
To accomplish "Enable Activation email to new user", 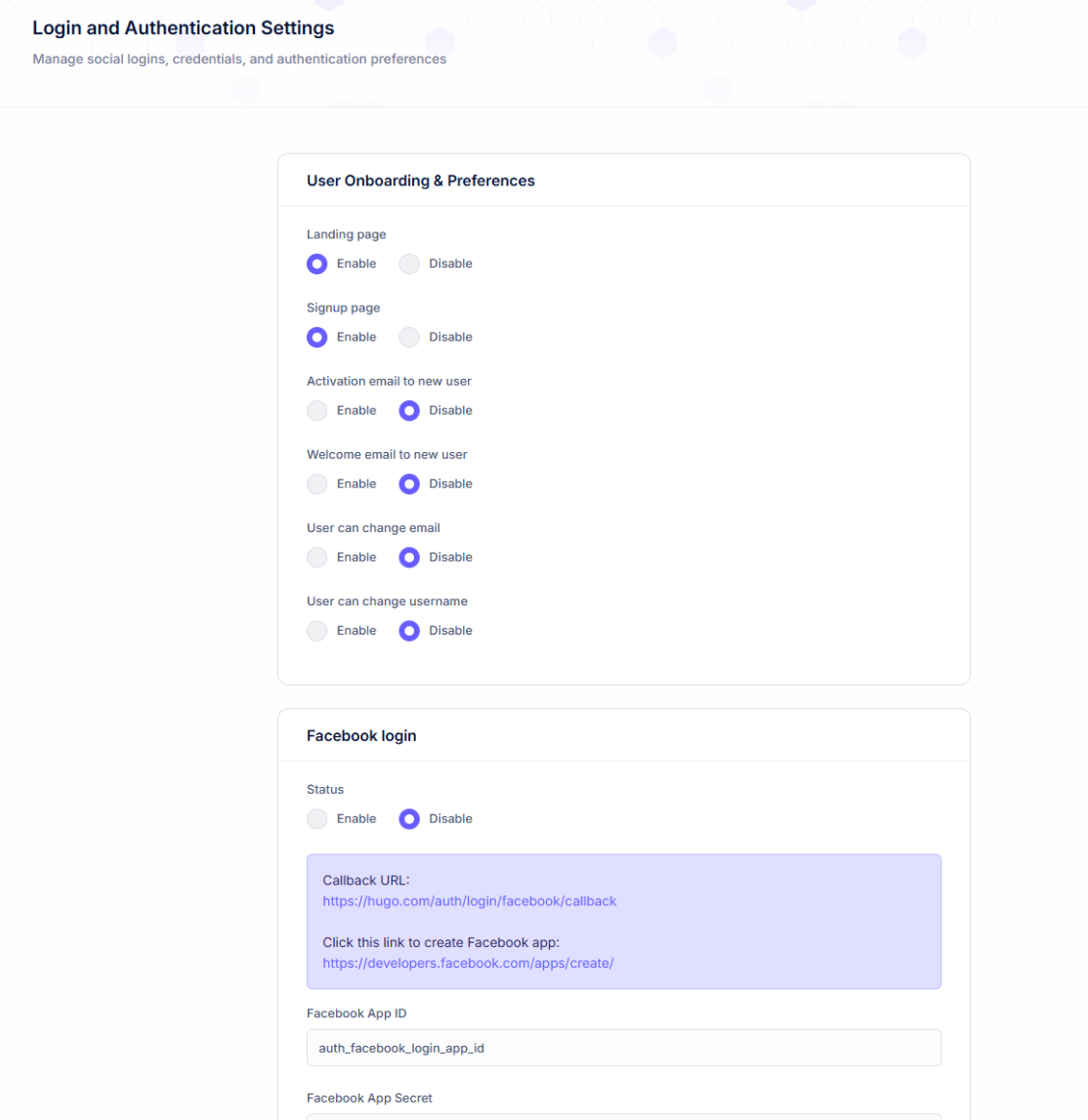I will click(316, 410).
